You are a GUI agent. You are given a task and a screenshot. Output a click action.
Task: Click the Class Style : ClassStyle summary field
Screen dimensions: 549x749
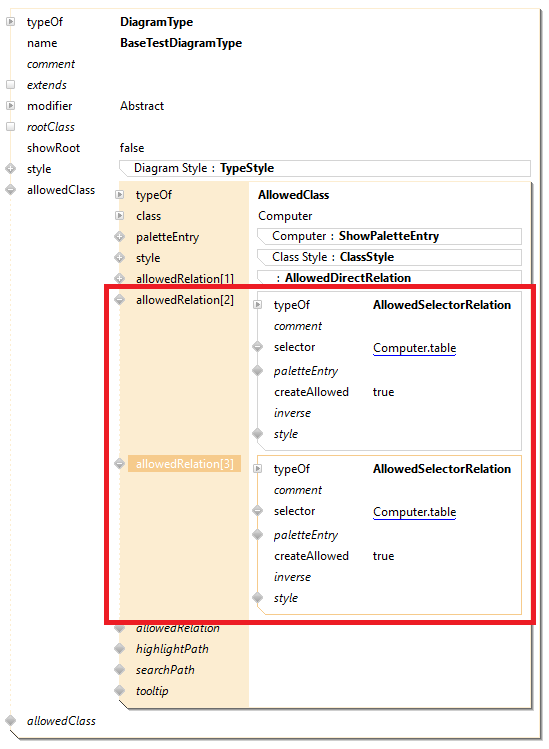pos(389,257)
